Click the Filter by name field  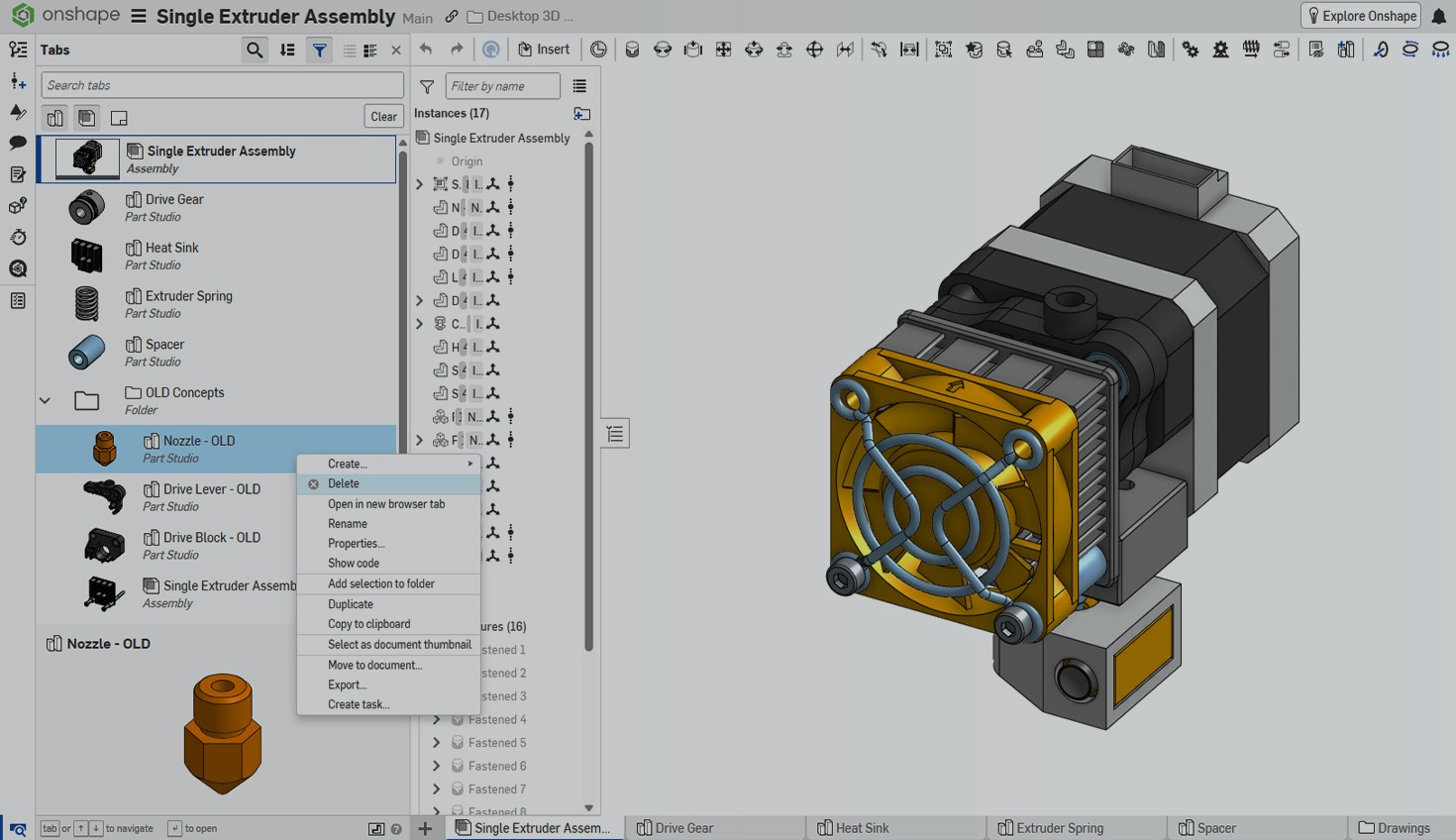pos(502,86)
